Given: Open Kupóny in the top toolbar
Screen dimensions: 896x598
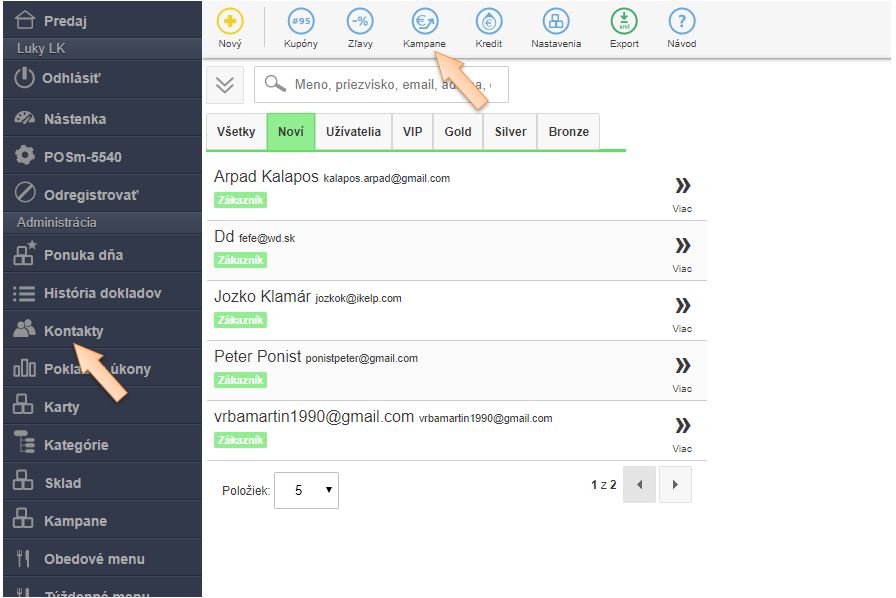Looking at the screenshot, I should pyautogui.click(x=301, y=22).
